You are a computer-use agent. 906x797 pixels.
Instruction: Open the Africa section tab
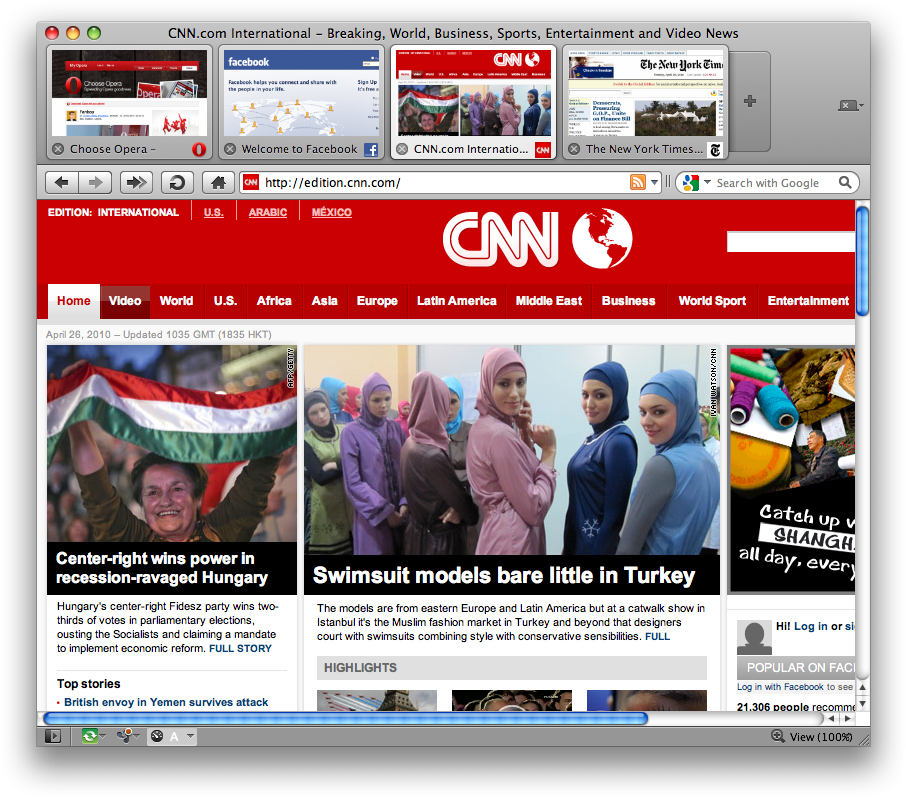[x=274, y=301]
